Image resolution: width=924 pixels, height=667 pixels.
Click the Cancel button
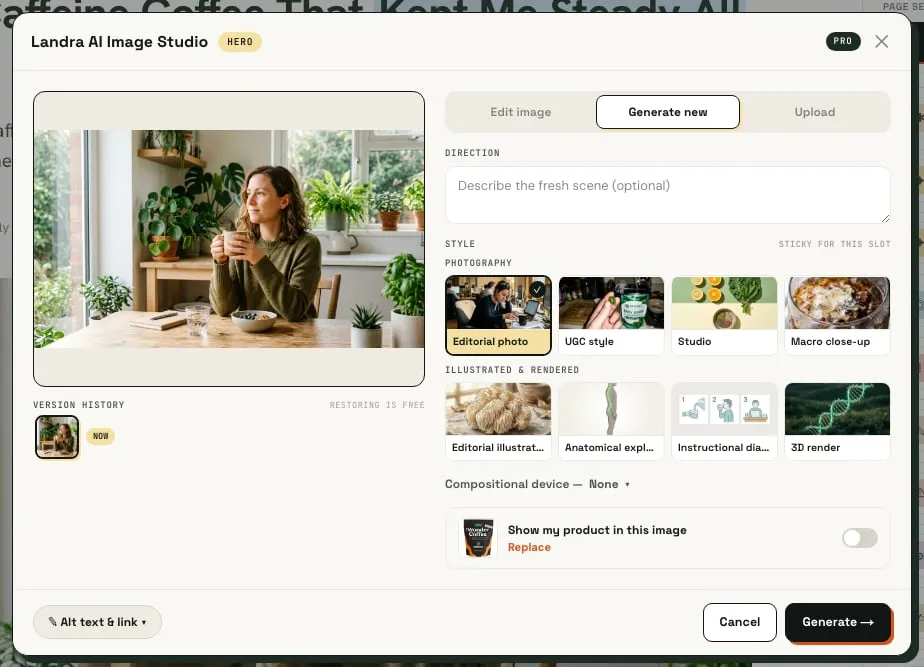pos(740,622)
